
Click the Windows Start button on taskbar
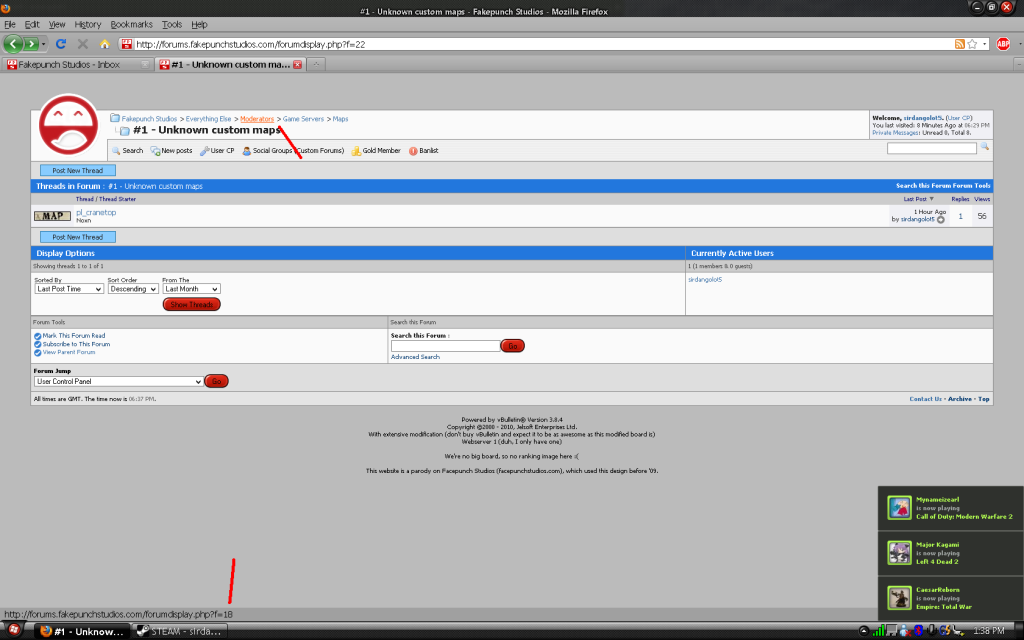point(13,631)
